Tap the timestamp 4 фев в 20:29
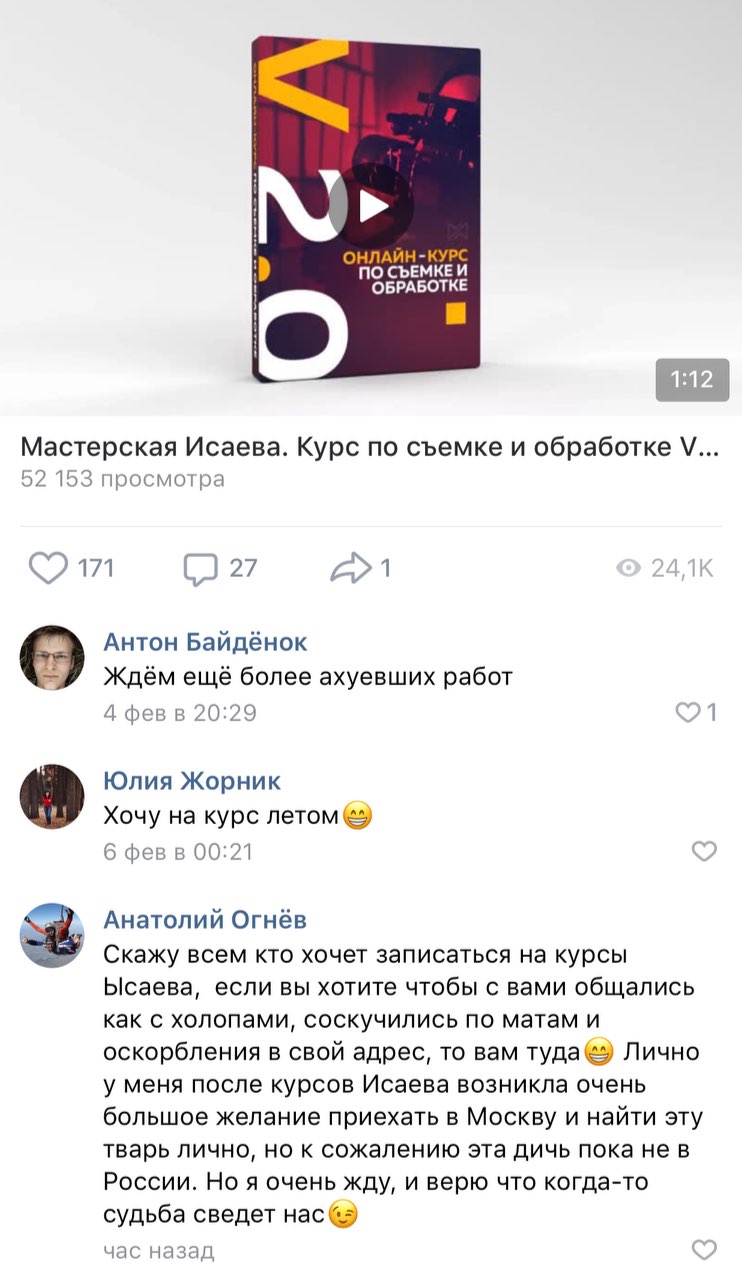Image resolution: width=742 pixels, height=1280 pixels. pos(180,713)
